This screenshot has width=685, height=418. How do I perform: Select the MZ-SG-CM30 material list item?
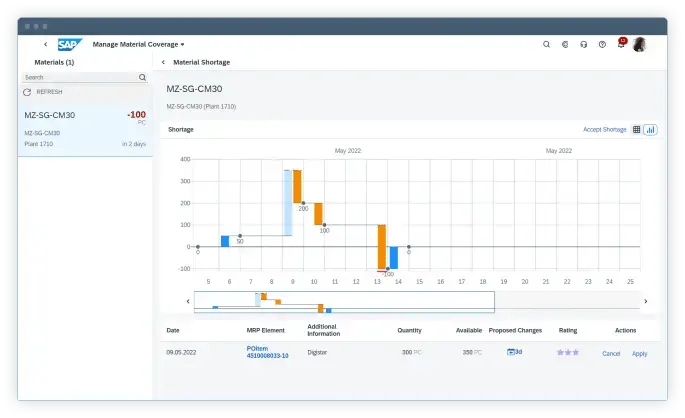pyautogui.click(x=85, y=130)
